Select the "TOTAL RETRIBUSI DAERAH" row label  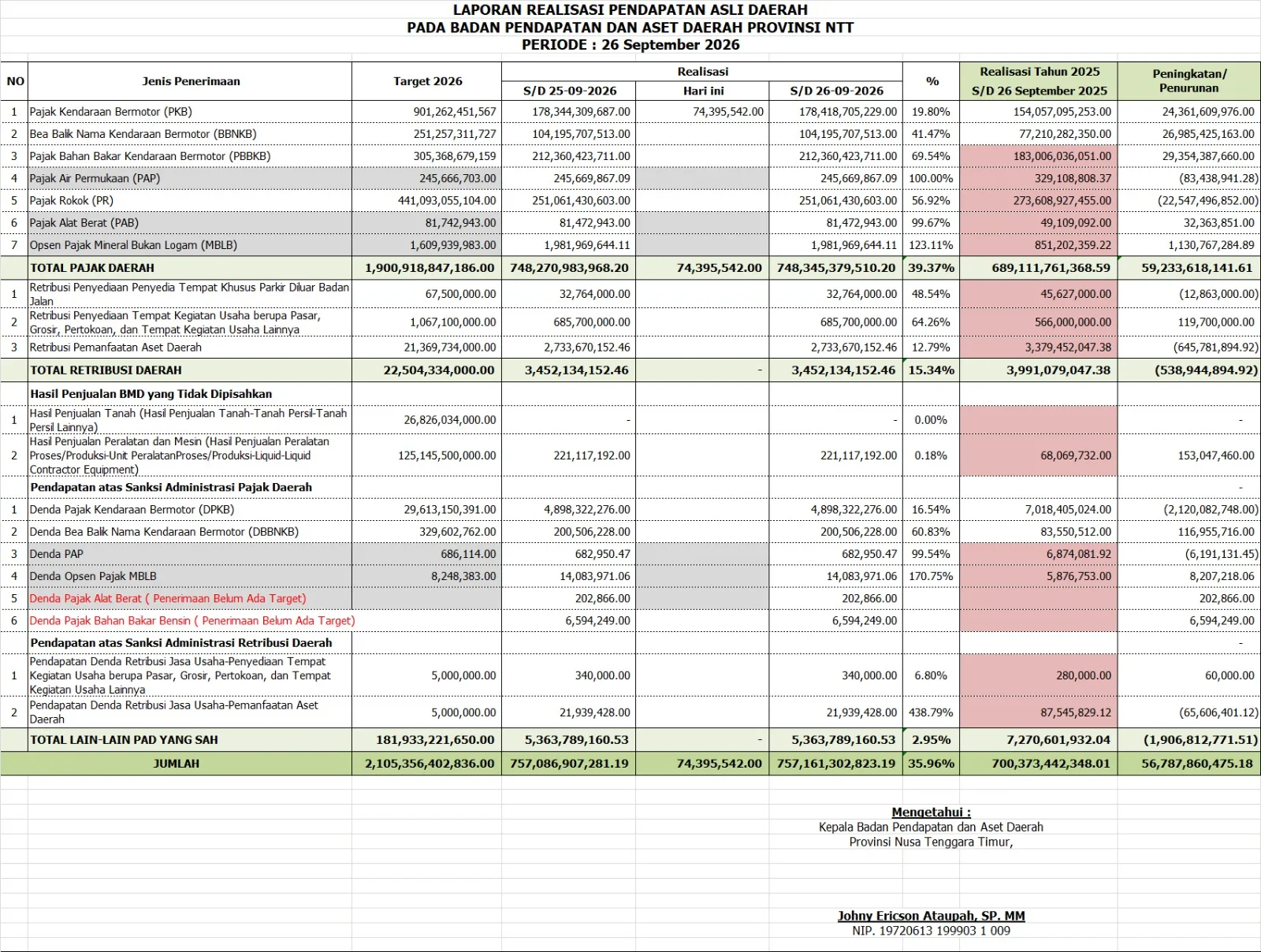(x=106, y=370)
